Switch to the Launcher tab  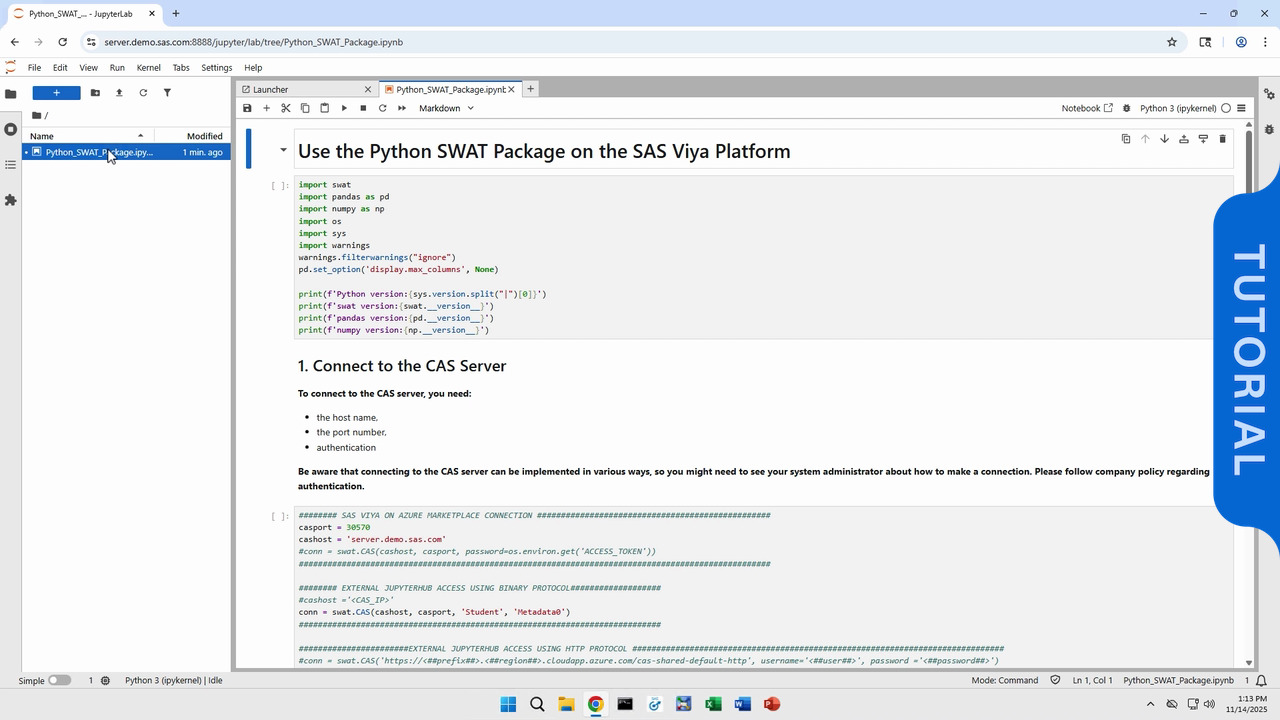(300, 89)
